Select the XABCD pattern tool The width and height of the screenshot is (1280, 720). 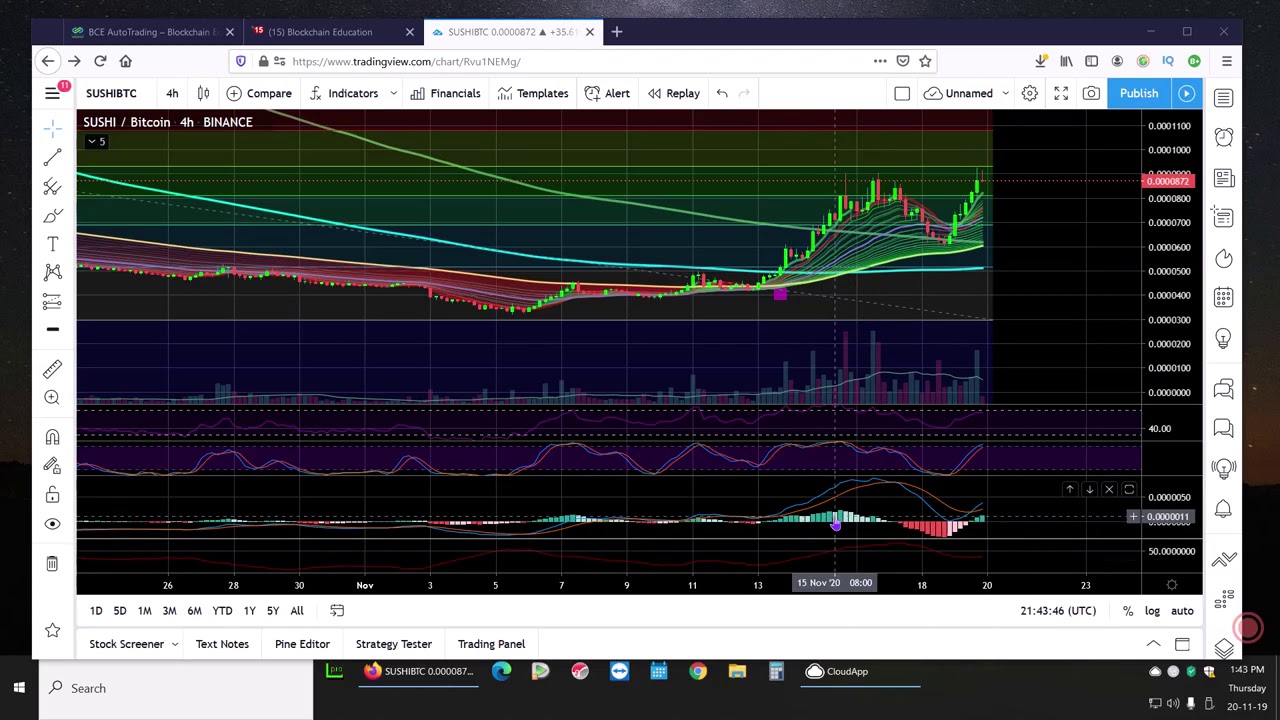52,272
